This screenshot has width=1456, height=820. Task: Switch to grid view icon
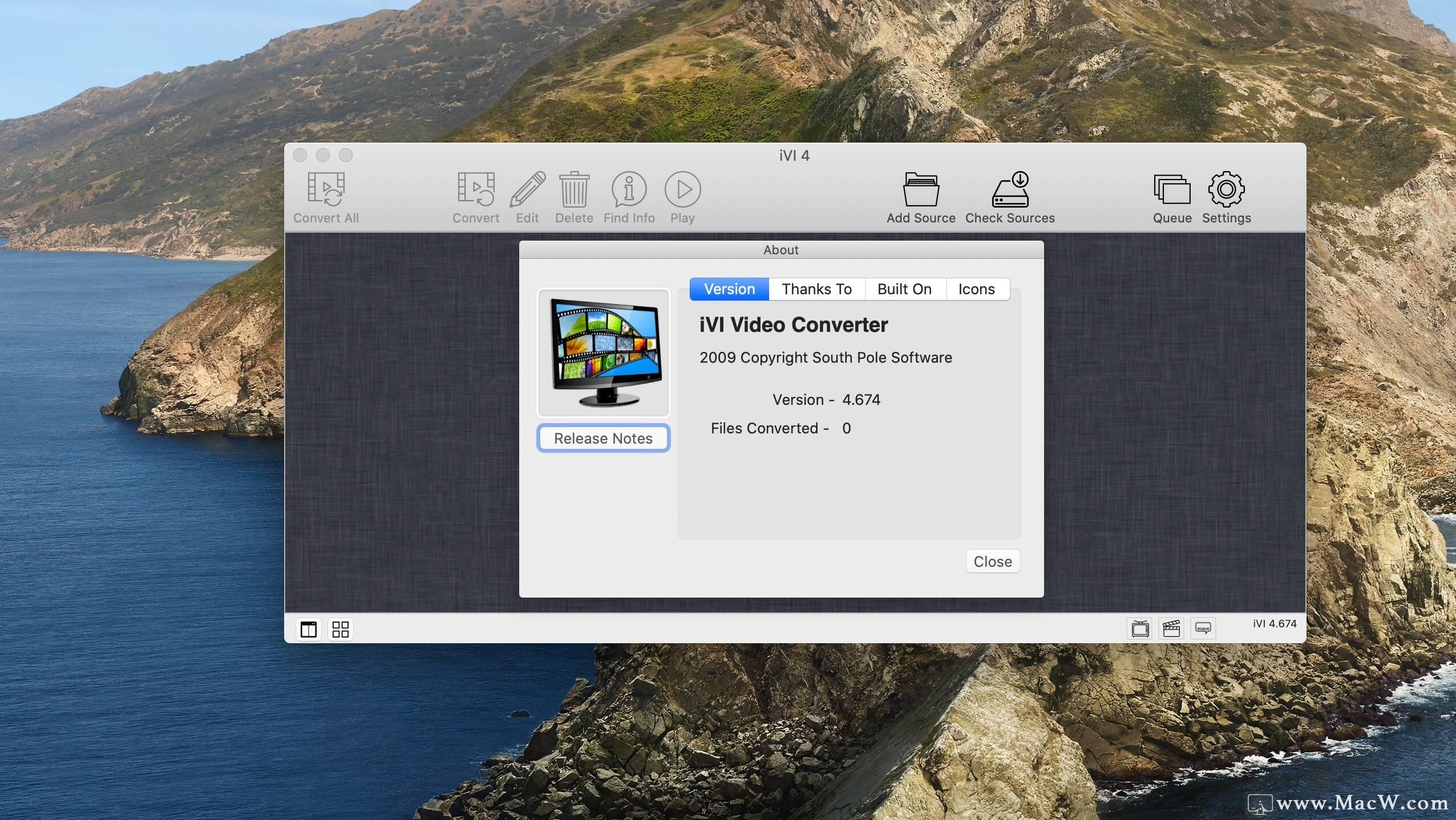[x=341, y=630]
